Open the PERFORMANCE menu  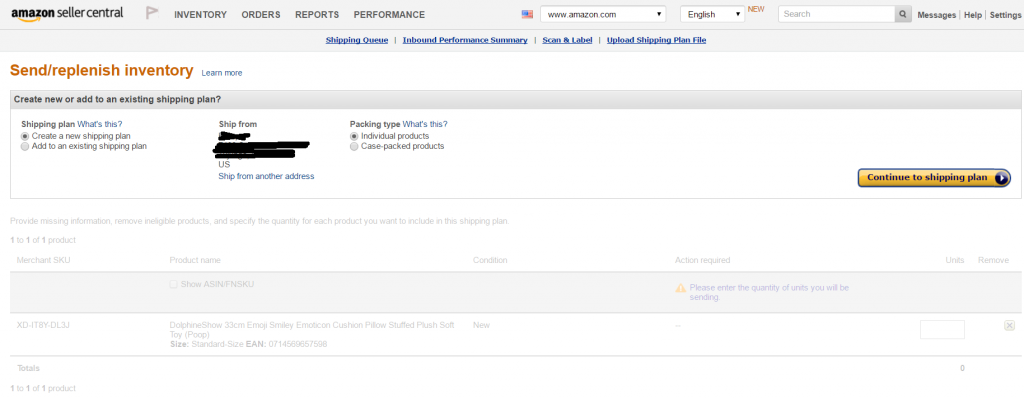(x=389, y=14)
